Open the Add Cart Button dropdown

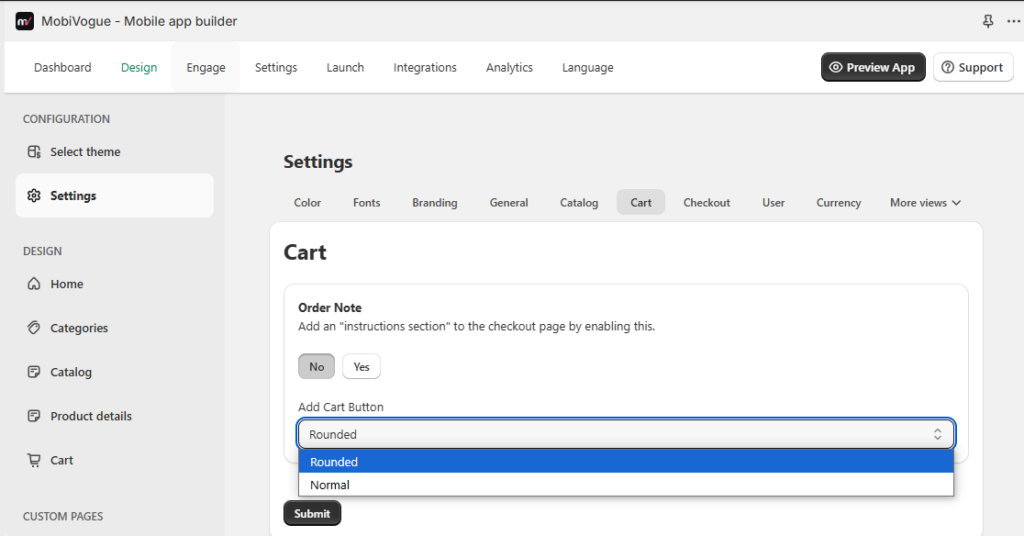click(x=626, y=434)
